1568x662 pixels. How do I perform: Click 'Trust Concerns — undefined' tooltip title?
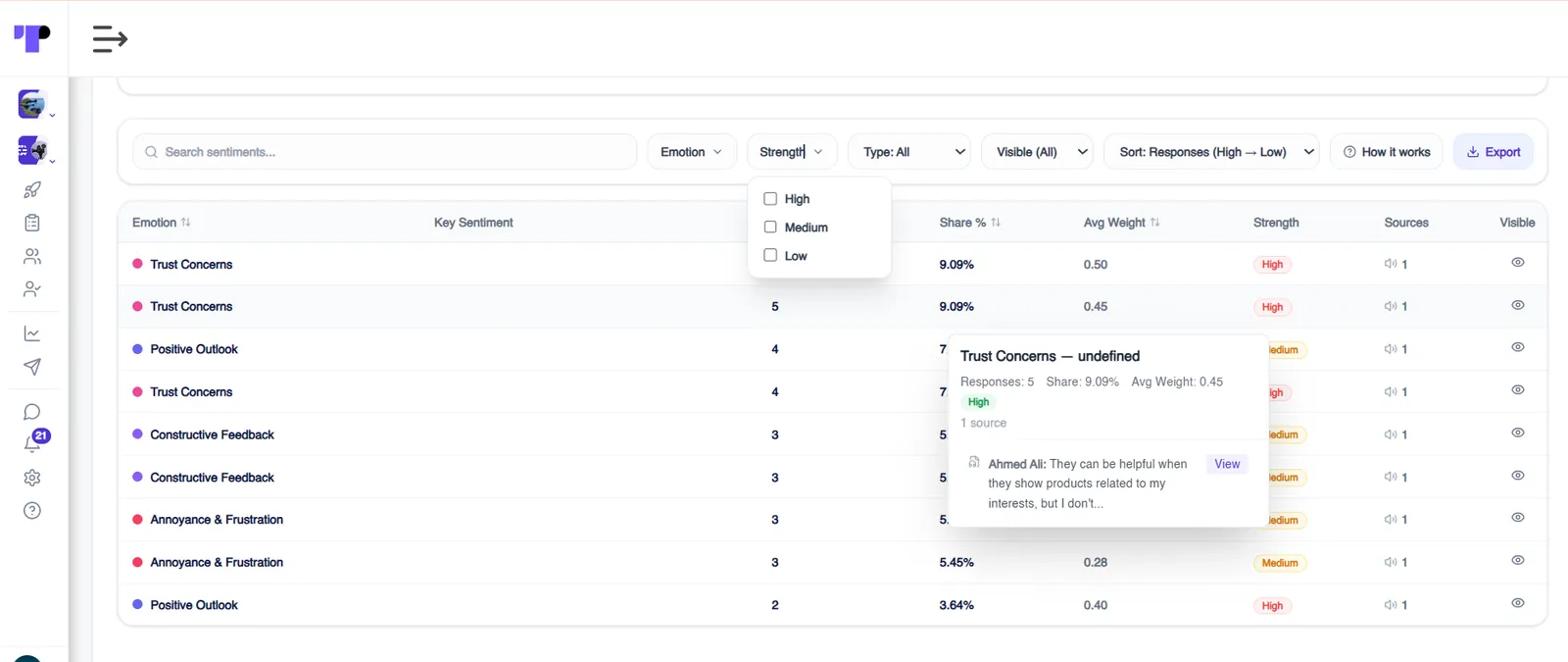[1050, 356]
